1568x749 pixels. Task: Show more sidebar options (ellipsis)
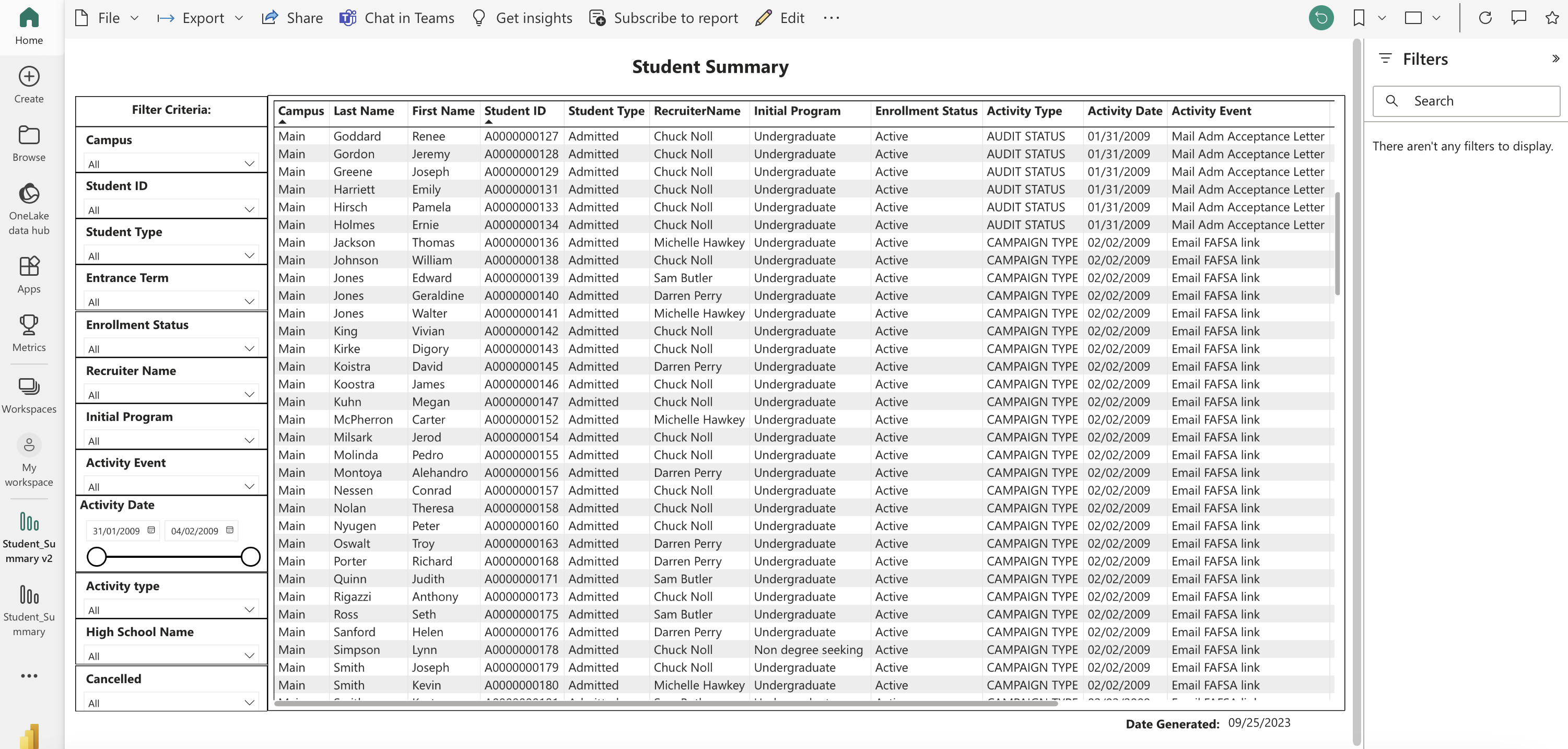tap(29, 675)
